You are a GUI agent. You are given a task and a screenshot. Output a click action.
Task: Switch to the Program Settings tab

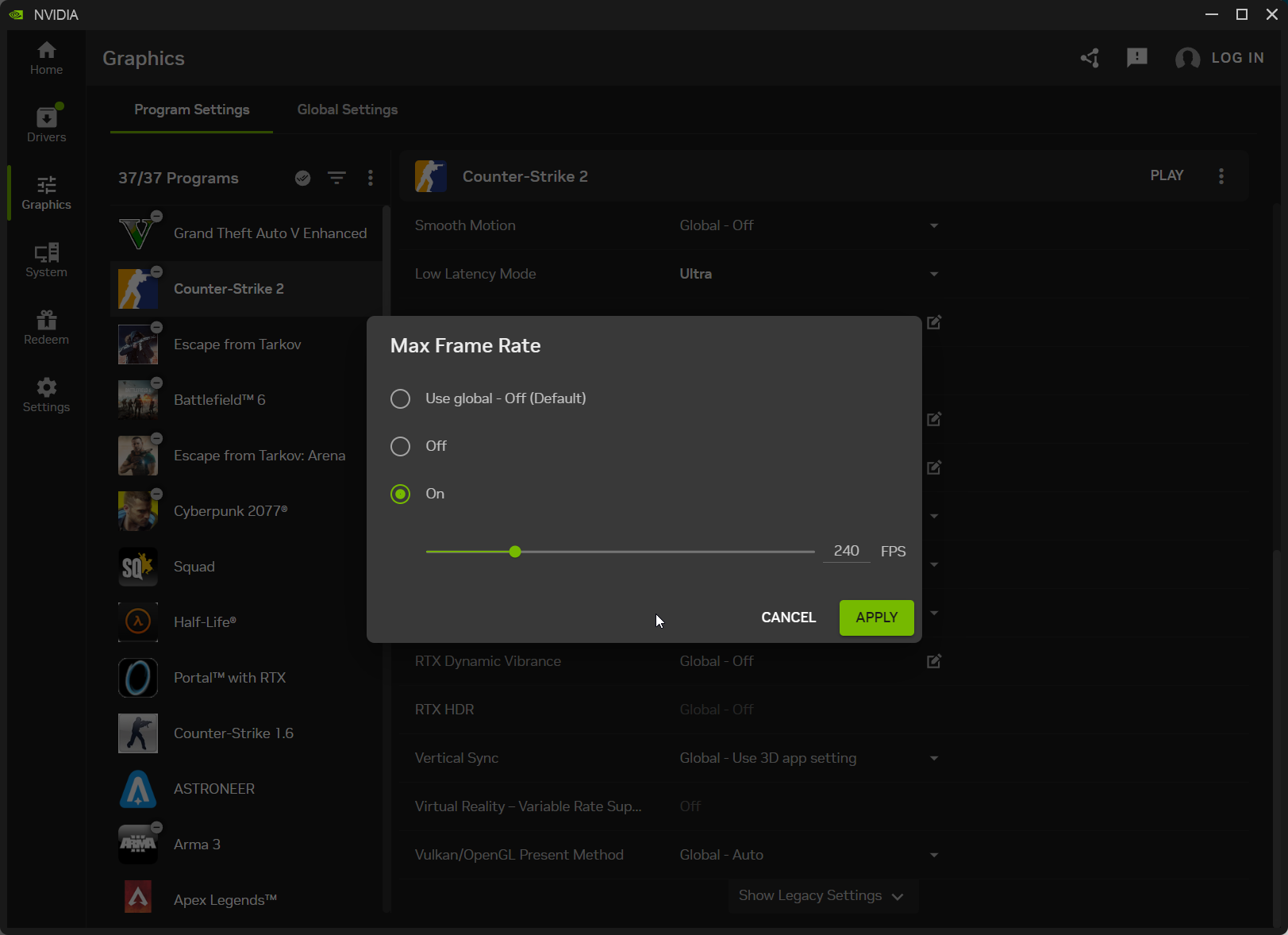point(192,110)
